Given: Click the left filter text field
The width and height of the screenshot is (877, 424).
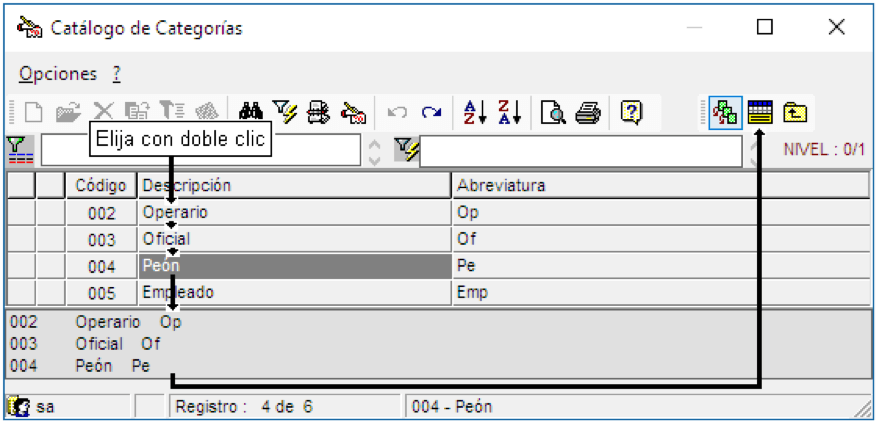Looking at the screenshot, I should pos(201,150).
